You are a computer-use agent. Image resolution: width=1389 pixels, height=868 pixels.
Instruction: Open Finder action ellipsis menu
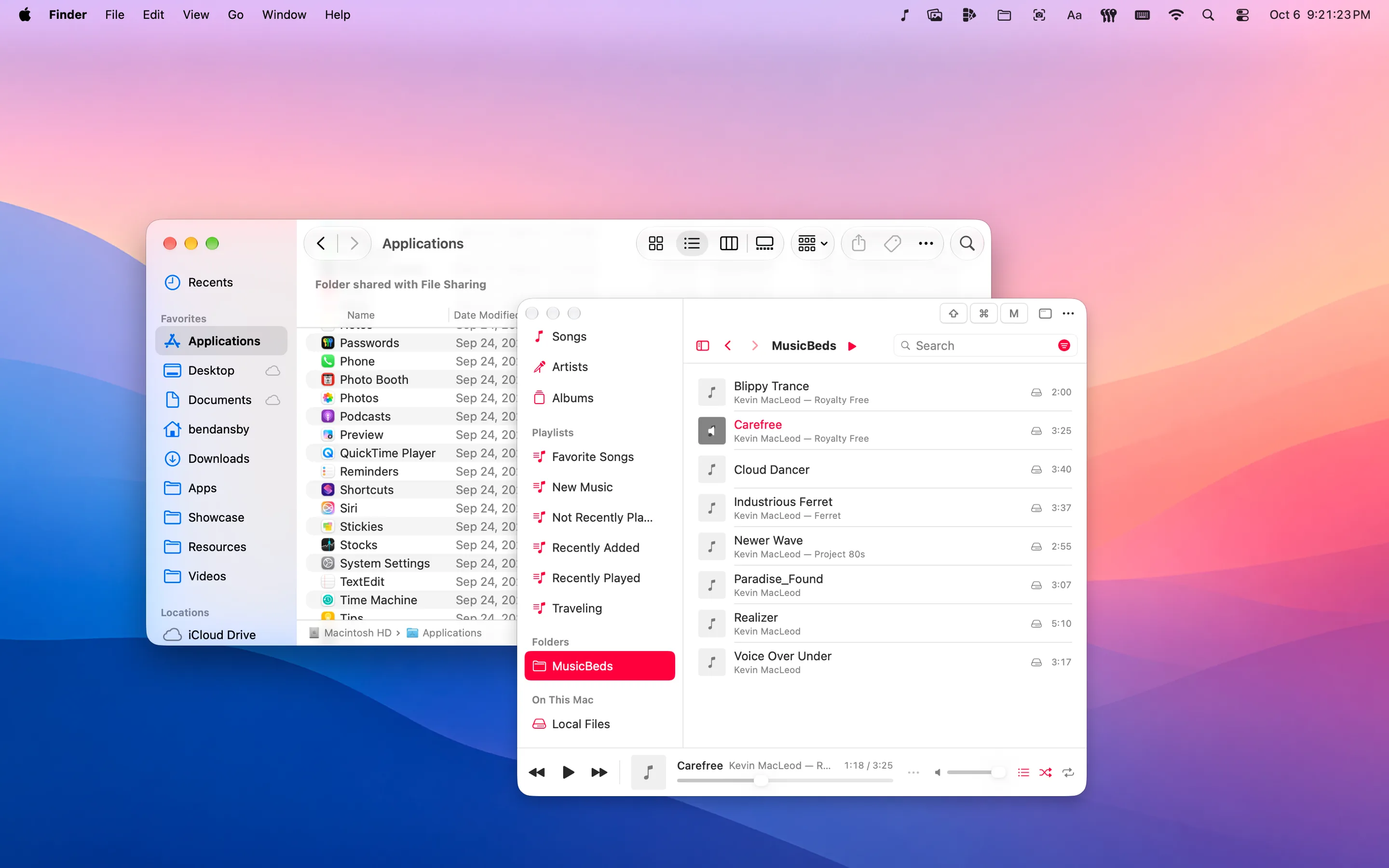926,244
